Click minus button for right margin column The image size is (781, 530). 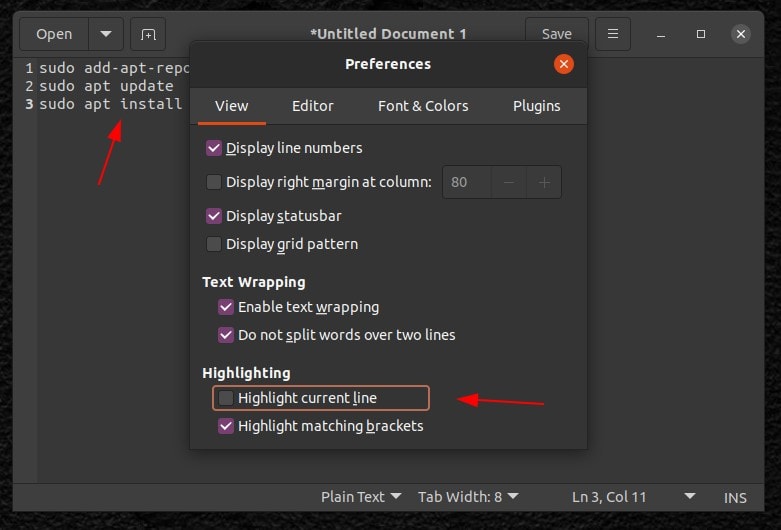click(x=509, y=182)
